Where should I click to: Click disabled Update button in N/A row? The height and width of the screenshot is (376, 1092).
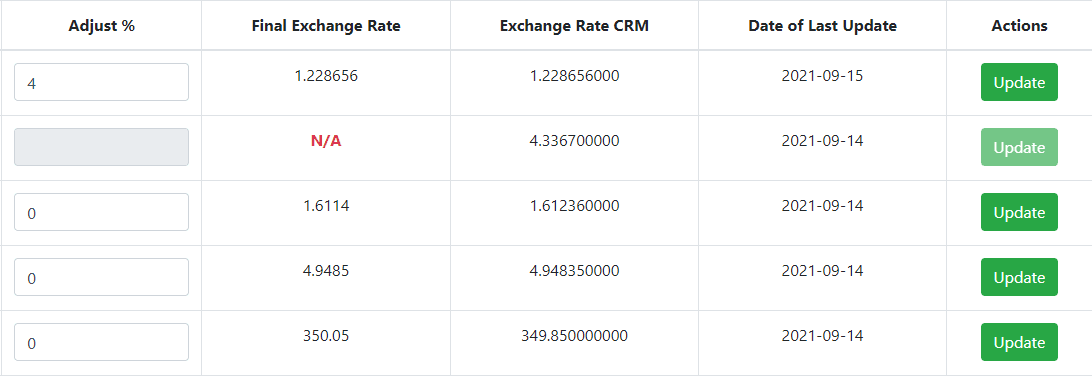click(1019, 147)
